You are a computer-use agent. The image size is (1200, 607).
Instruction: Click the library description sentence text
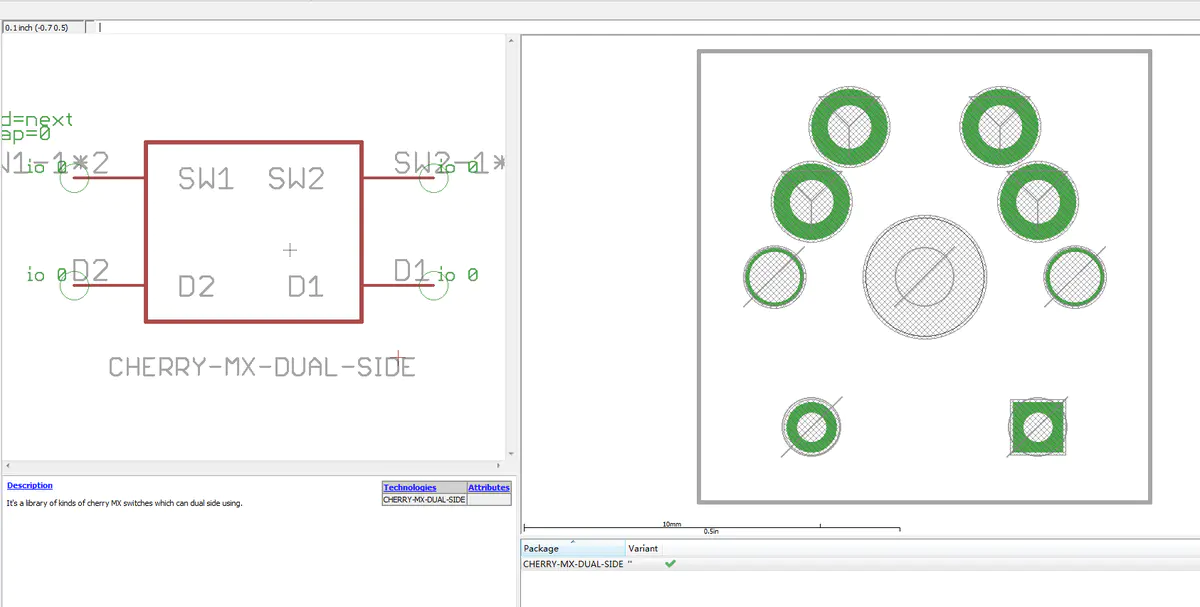124,503
